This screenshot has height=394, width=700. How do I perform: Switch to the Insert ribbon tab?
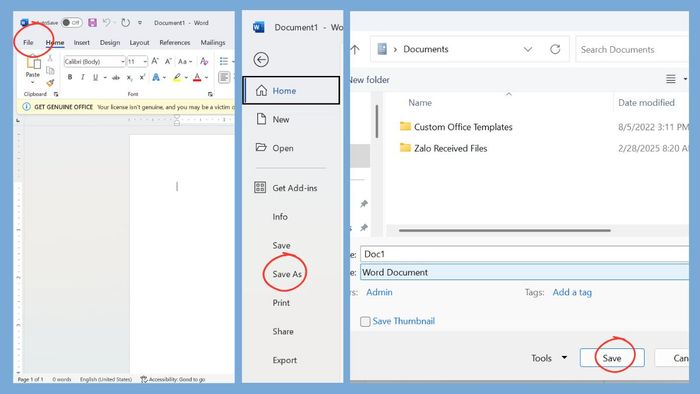coord(82,42)
